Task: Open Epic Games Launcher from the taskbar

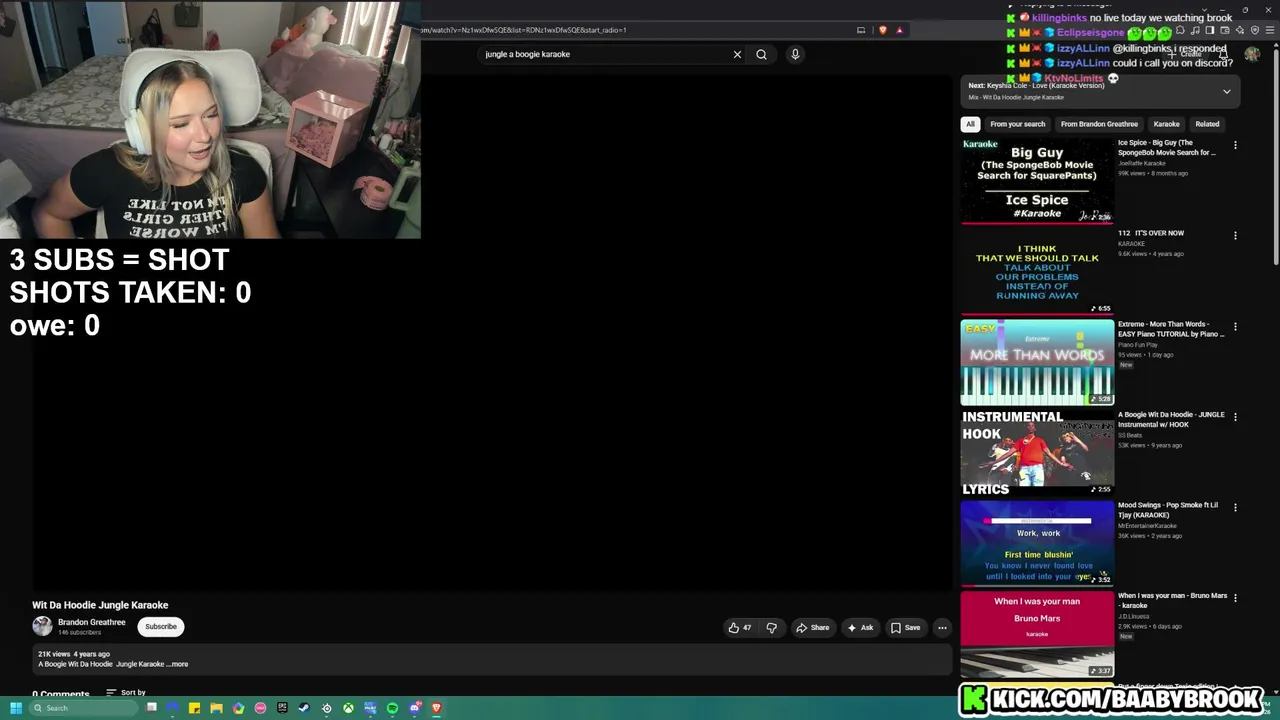Action: tap(282, 708)
